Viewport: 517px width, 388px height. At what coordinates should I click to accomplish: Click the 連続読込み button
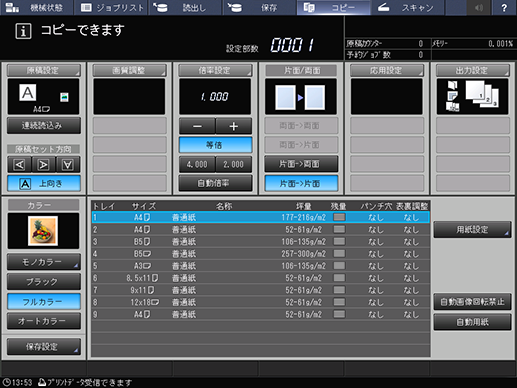(44, 125)
